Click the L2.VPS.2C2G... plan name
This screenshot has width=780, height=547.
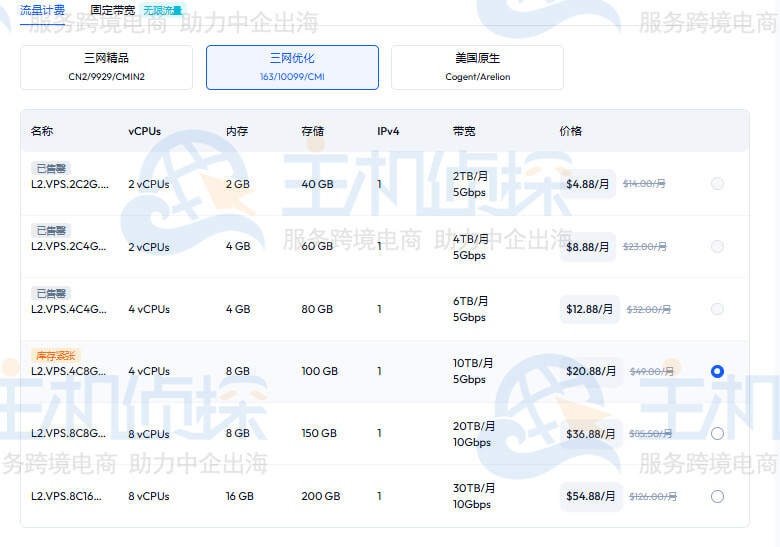[70, 184]
